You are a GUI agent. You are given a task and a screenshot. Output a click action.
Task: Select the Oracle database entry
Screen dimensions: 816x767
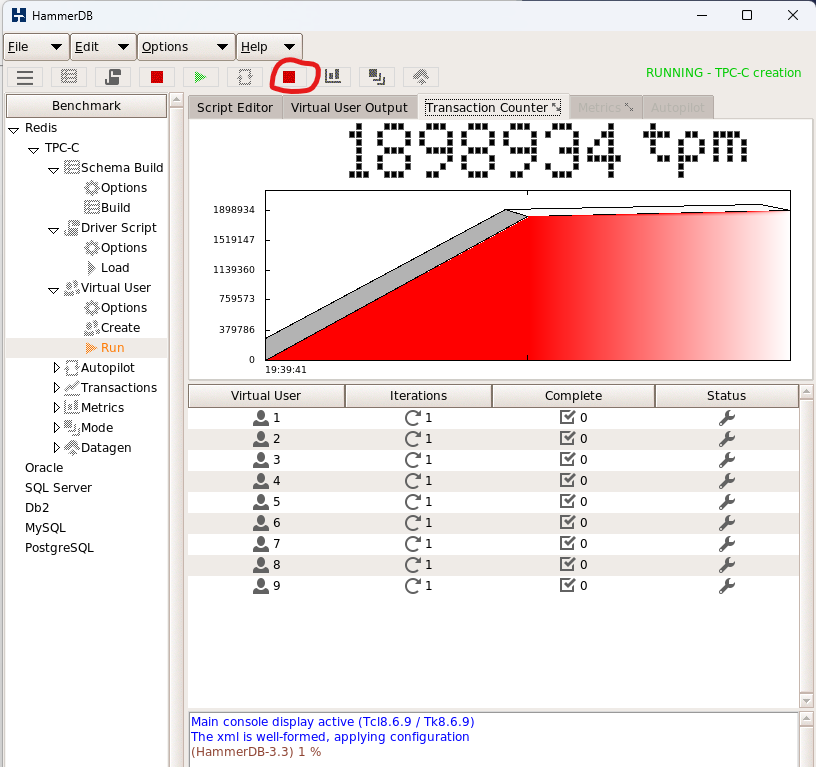[44, 468]
